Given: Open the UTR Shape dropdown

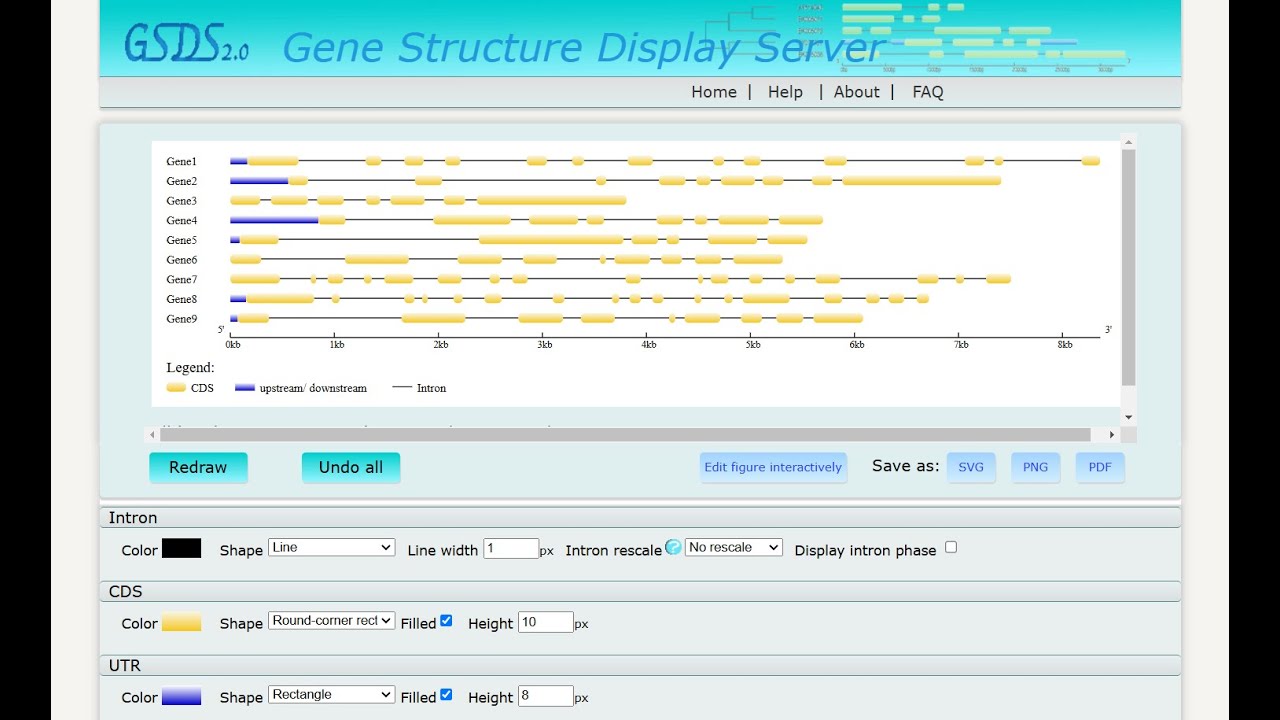Looking at the screenshot, I should 332,695.
